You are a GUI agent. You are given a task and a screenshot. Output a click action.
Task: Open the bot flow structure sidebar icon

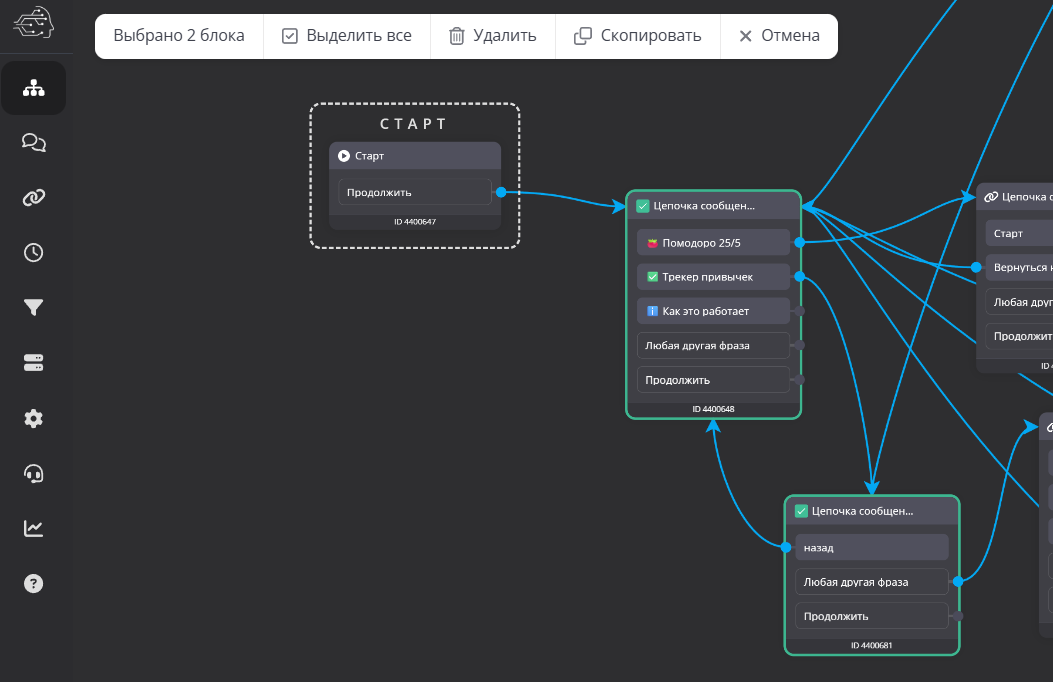click(x=34, y=88)
